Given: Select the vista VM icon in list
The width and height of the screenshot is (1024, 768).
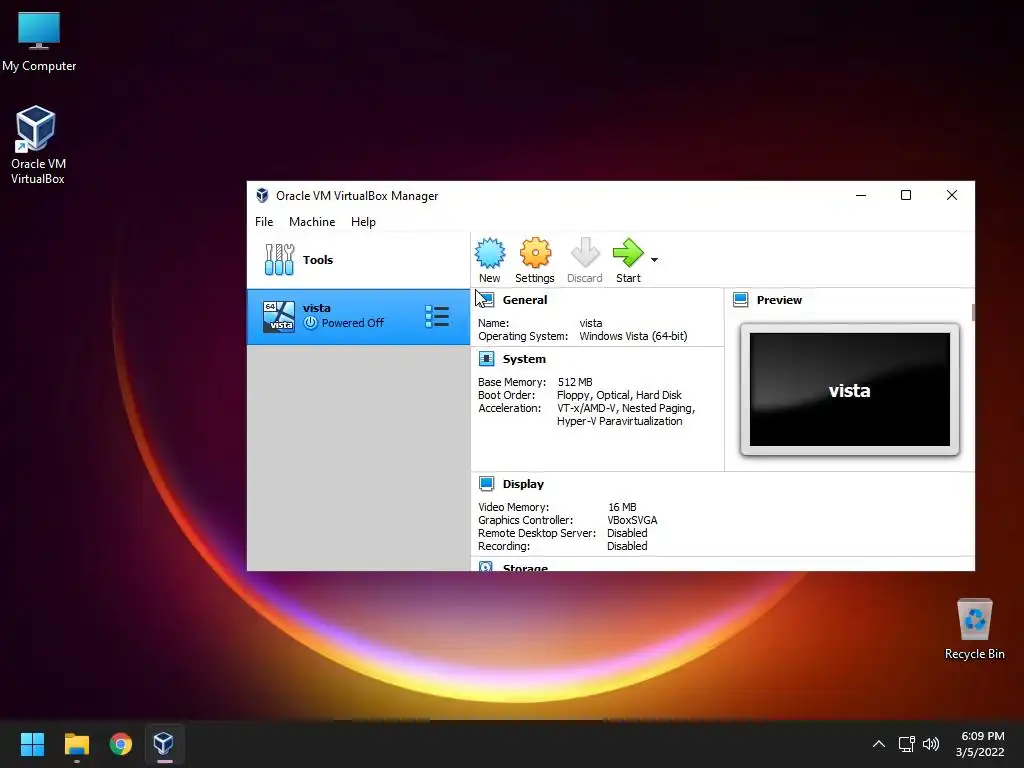Looking at the screenshot, I should point(279,317).
